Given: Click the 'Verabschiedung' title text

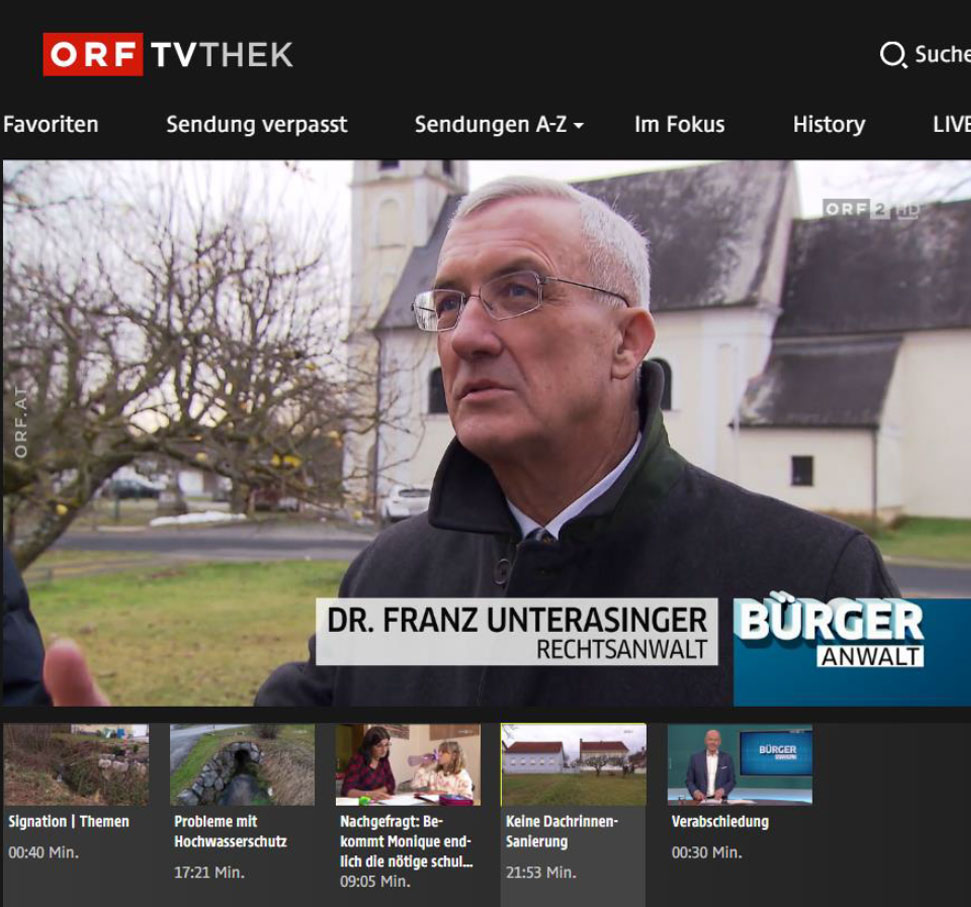Looking at the screenshot, I should (720, 822).
